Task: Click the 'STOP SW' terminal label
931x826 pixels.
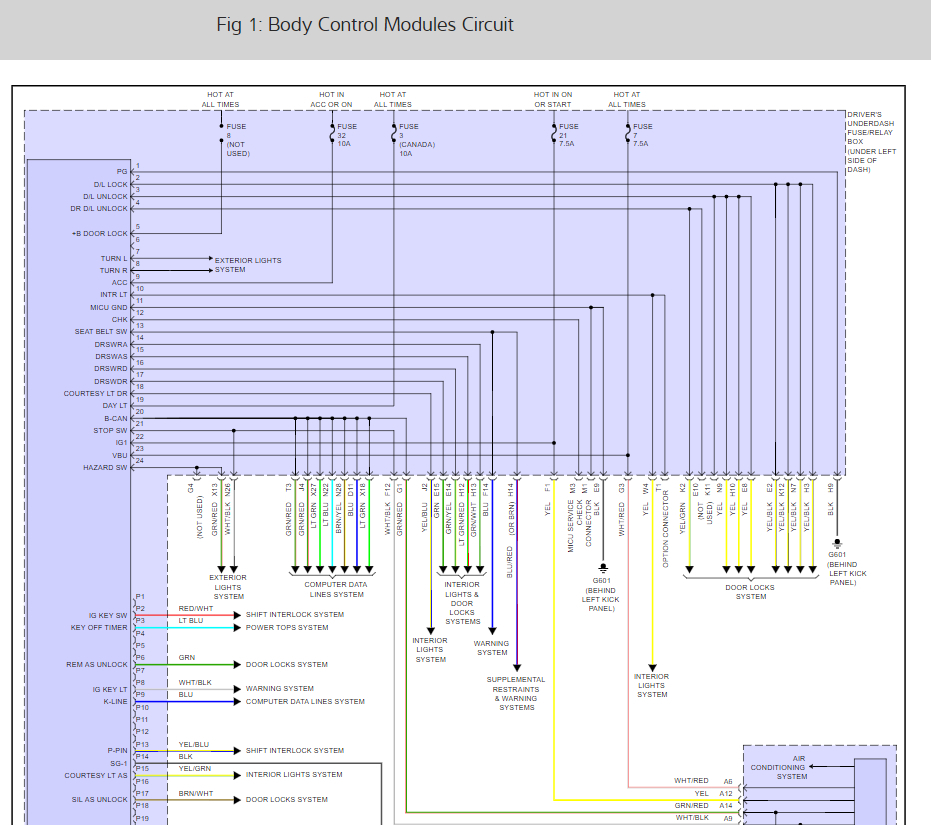Action: [x=110, y=431]
